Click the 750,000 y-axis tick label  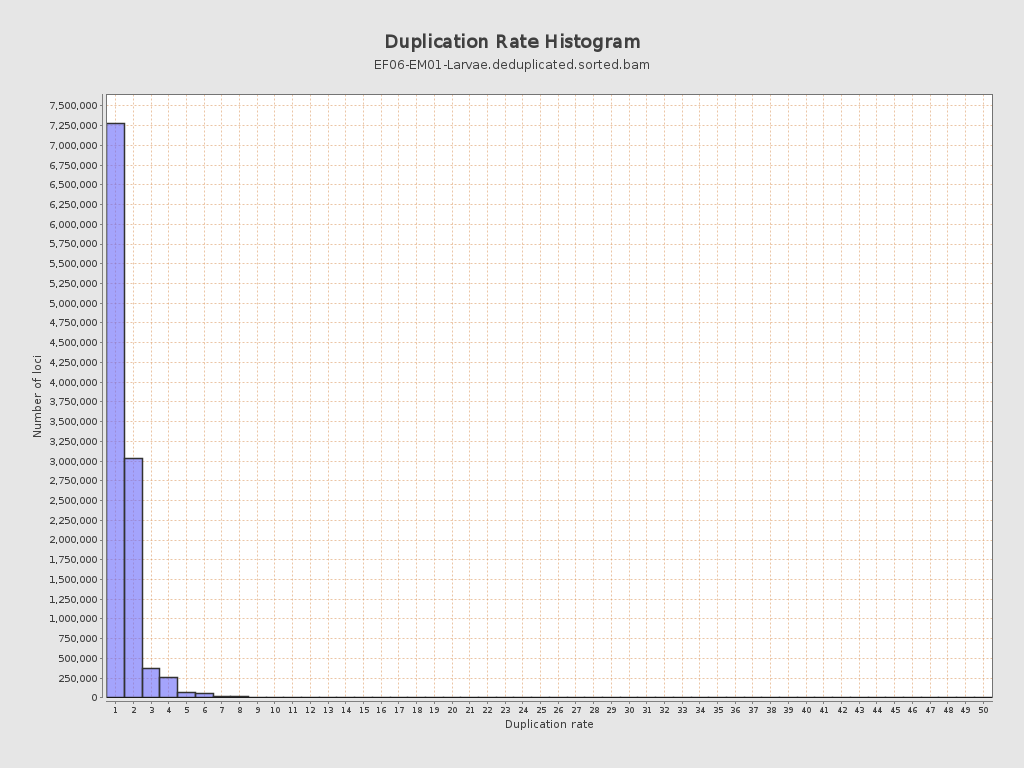pyautogui.click(x=78, y=639)
